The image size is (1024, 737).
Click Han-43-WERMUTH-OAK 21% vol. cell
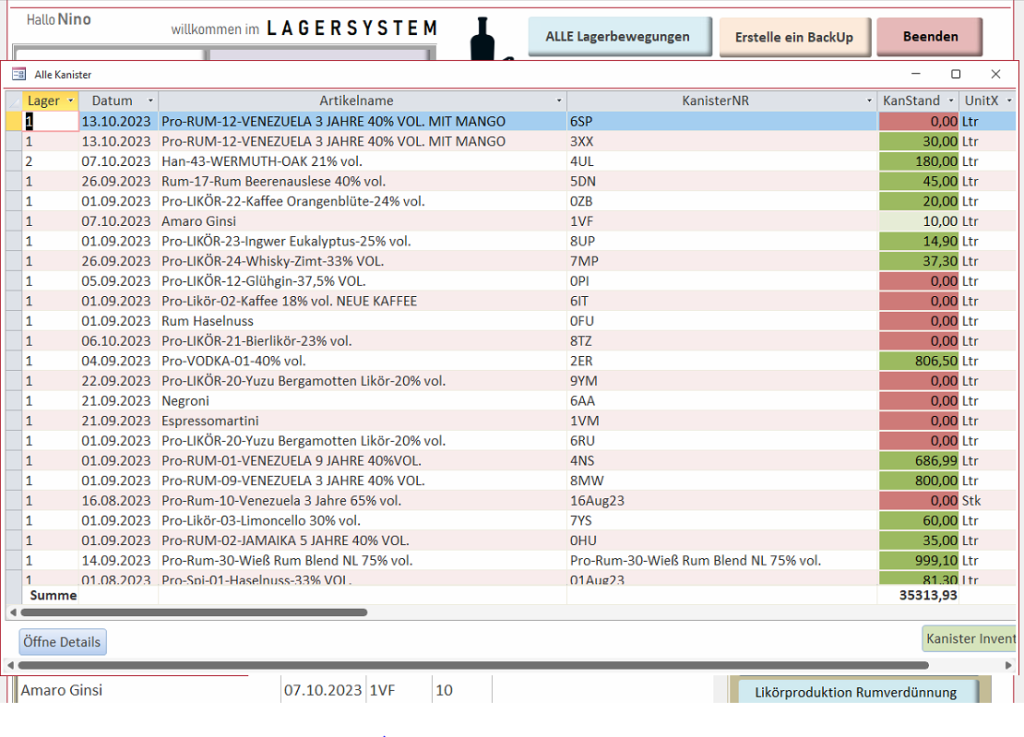tap(362, 161)
